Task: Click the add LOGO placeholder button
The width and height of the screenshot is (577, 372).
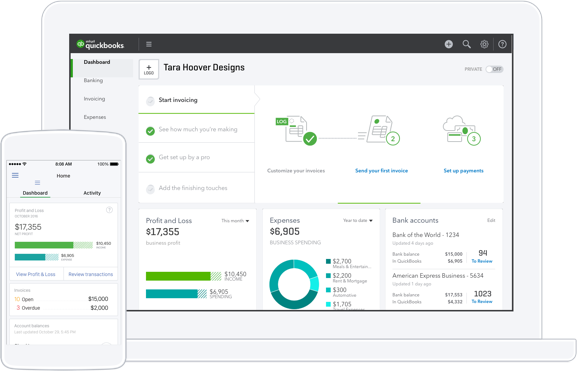Action: [149, 69]
